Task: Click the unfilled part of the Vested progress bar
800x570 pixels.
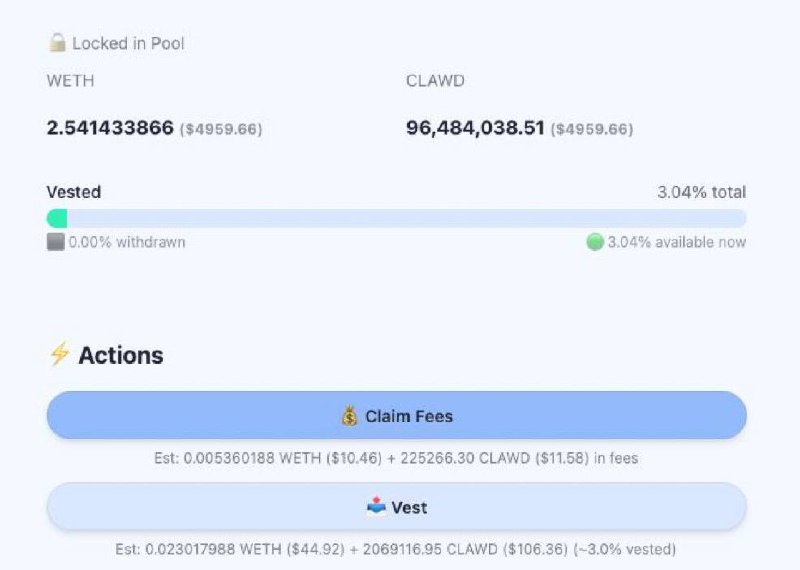Action: coord(400,218)
